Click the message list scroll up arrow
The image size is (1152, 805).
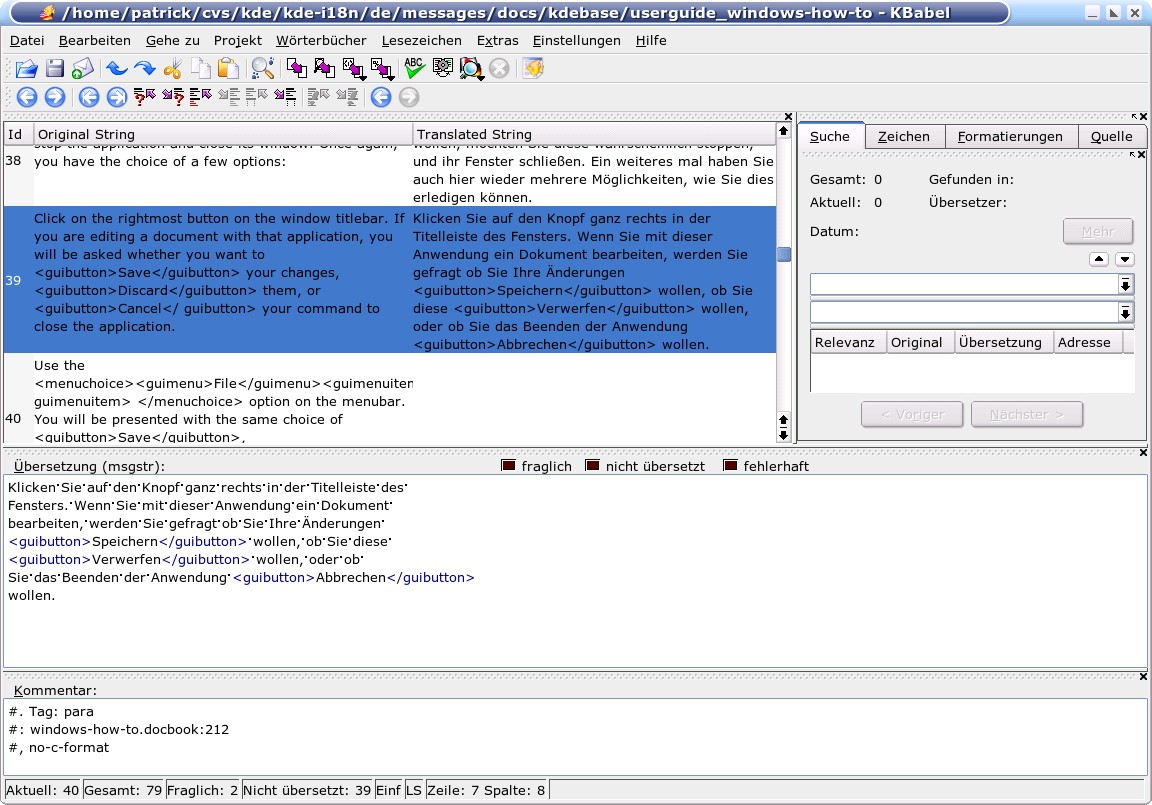(x=784, y=131)
